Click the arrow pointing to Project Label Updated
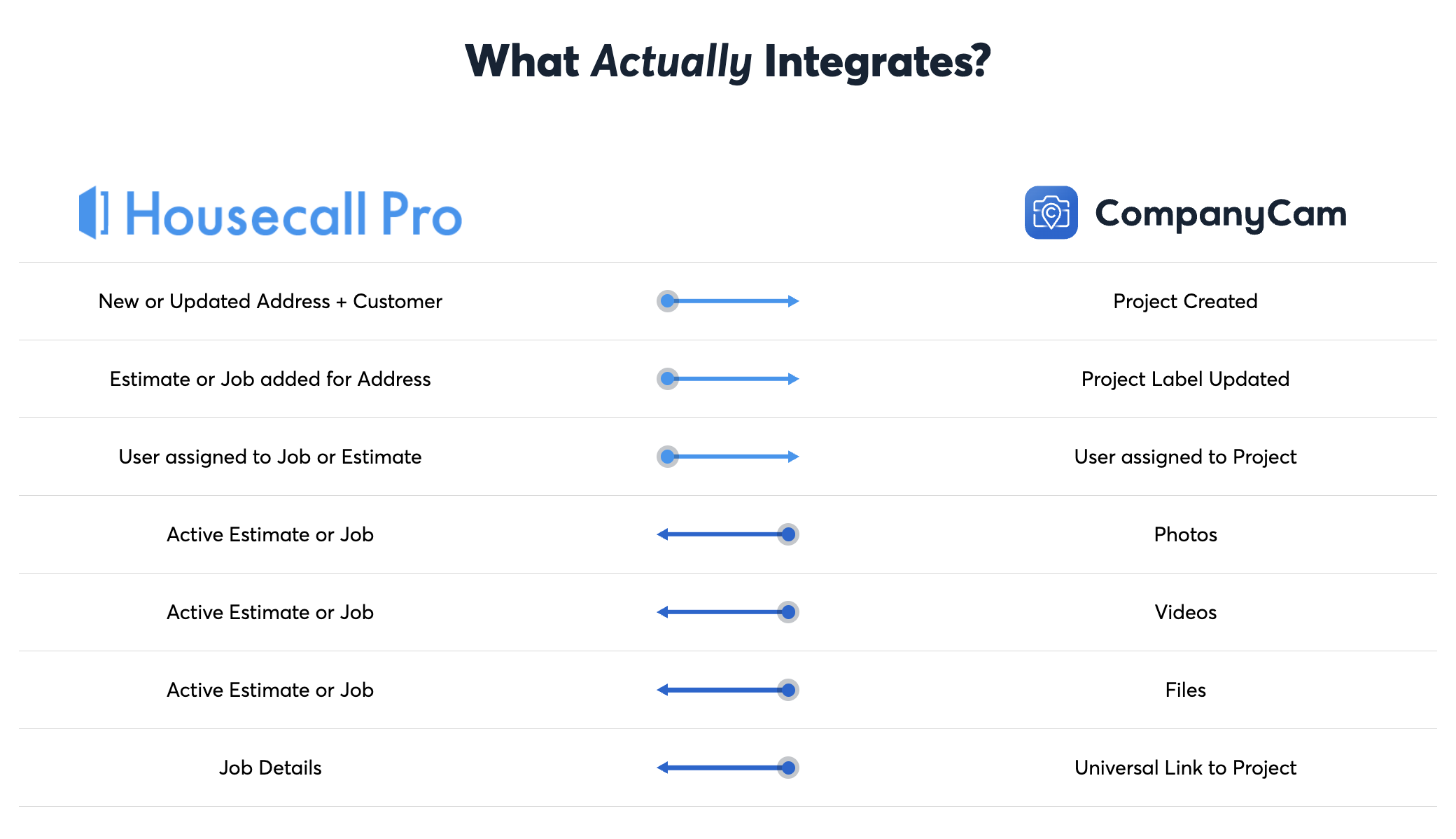This screenshot has width=1456, height=839. click(x=728, y=379)
